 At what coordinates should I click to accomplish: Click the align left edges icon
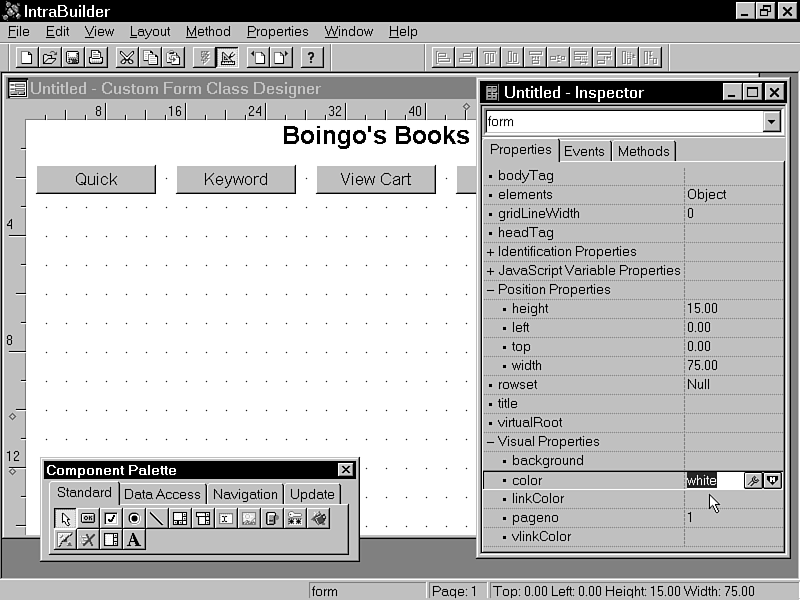pyautogui.click(x=443, y=57)
